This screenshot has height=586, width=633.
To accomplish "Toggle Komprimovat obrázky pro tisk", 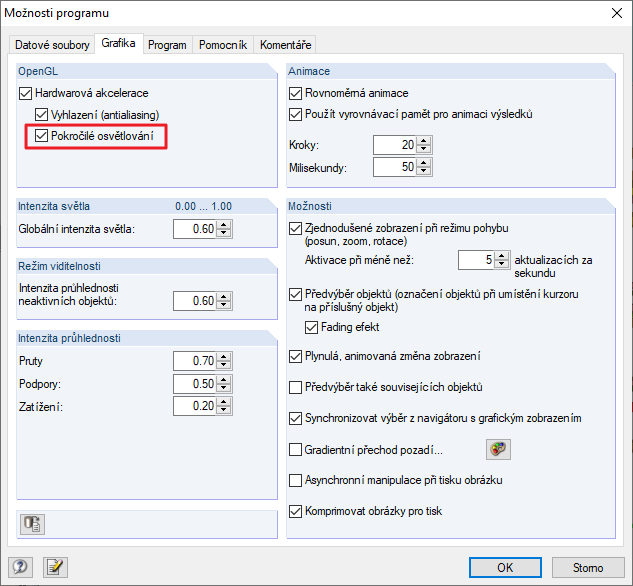I will click(x=296, y=512).
